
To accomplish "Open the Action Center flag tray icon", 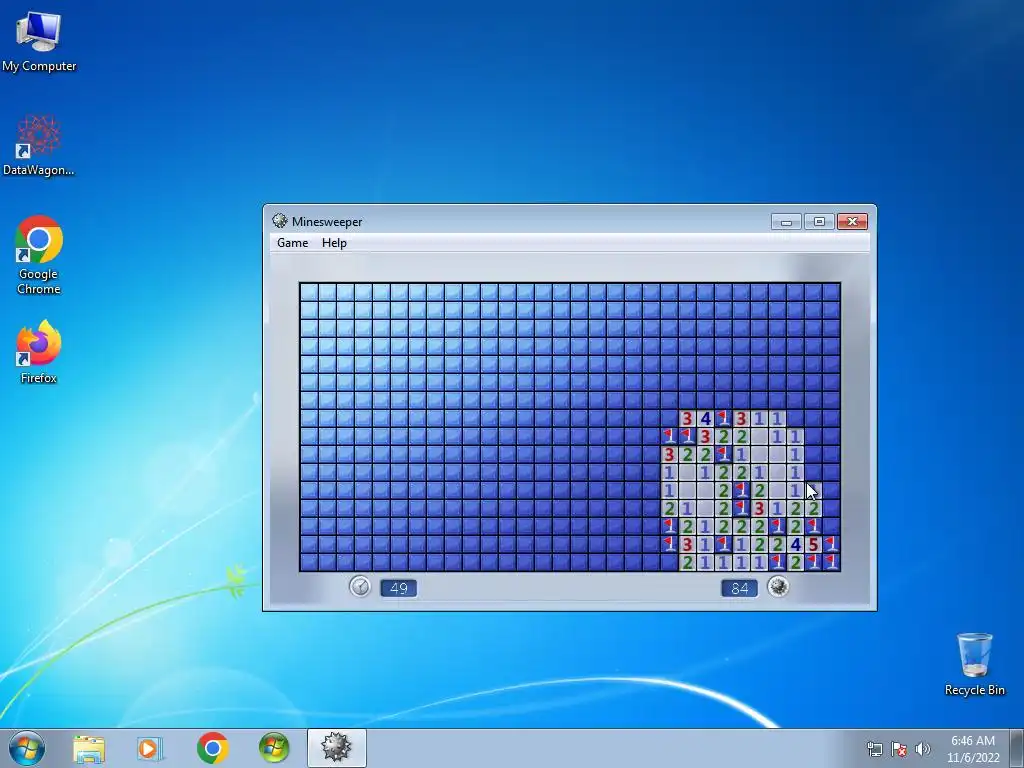I will tap(899, 749).
